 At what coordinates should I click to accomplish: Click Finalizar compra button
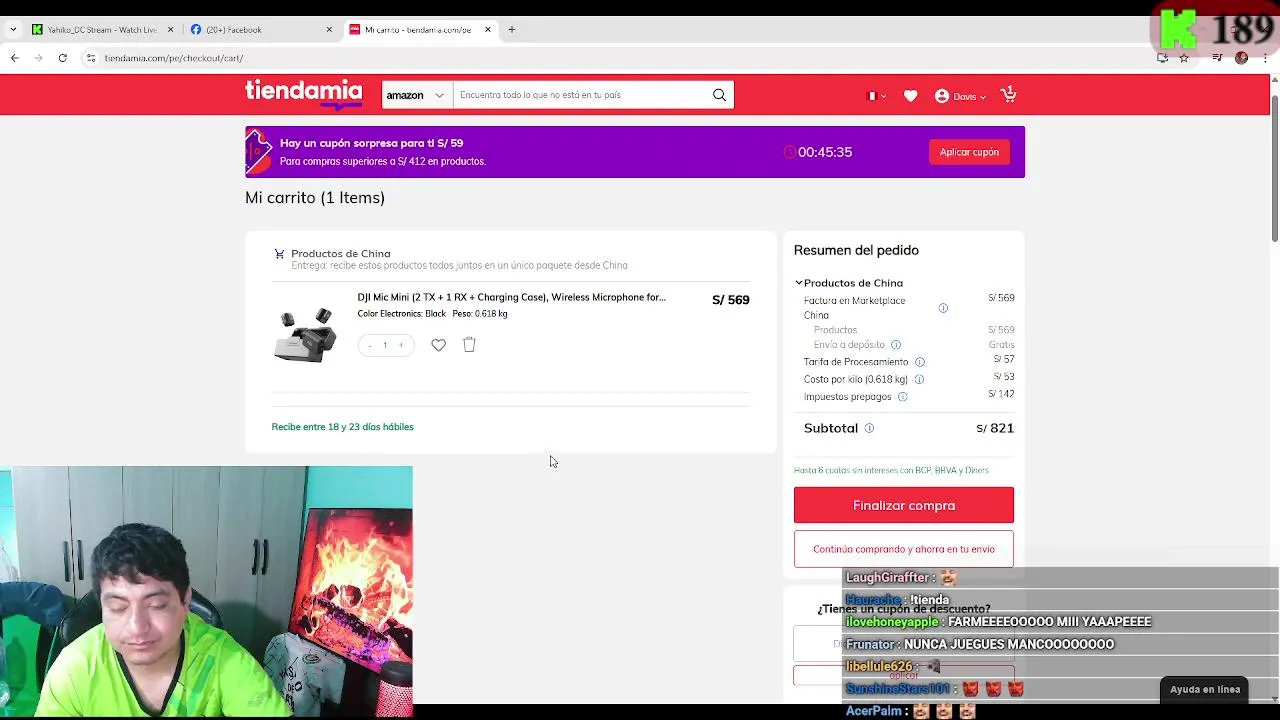click(x=904, y=505)
